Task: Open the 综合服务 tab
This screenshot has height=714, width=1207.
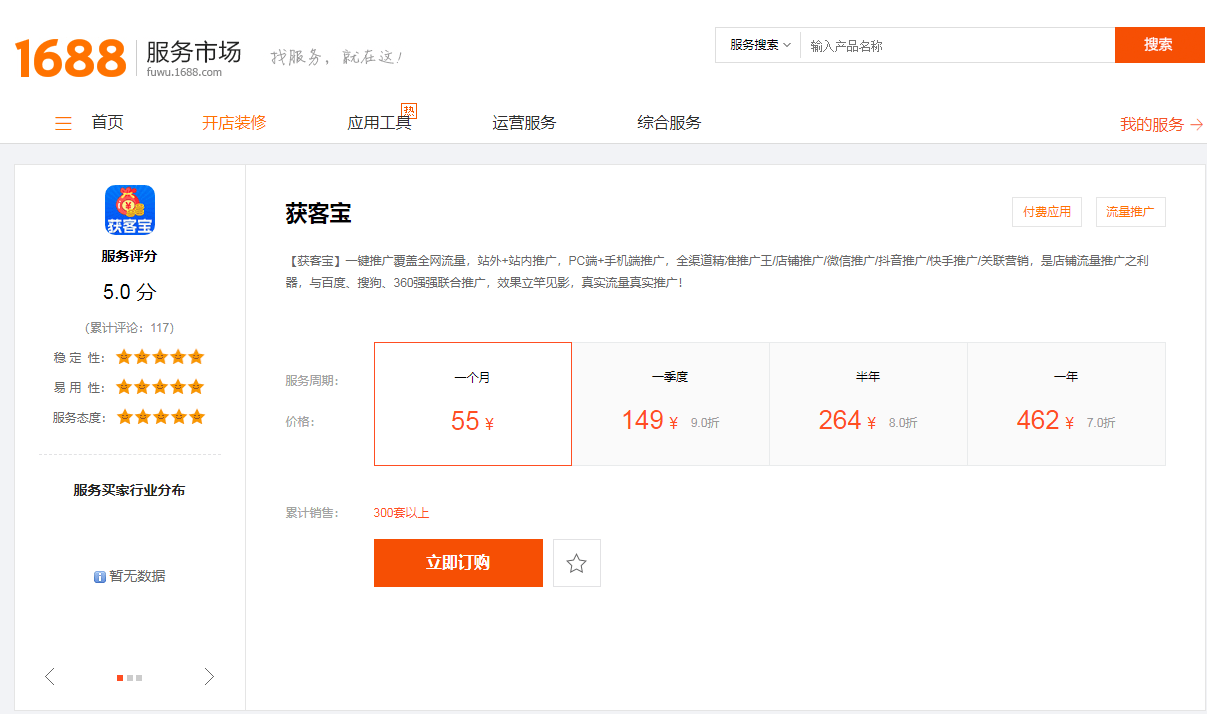Action: point(669,123)
